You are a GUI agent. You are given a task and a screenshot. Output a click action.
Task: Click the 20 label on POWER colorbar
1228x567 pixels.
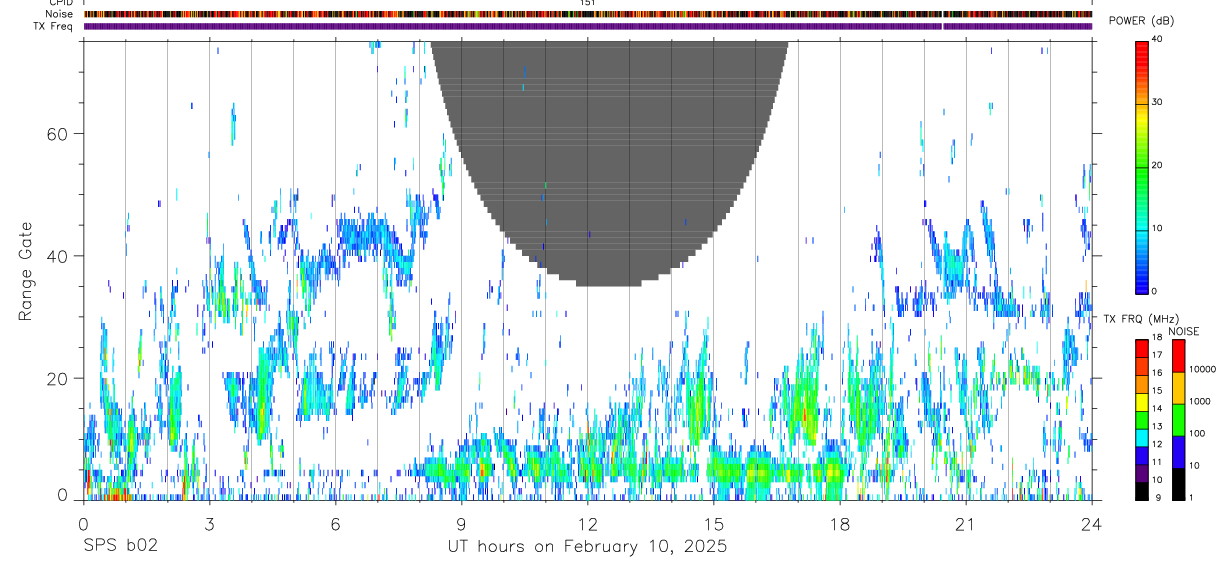[1157, 165]
